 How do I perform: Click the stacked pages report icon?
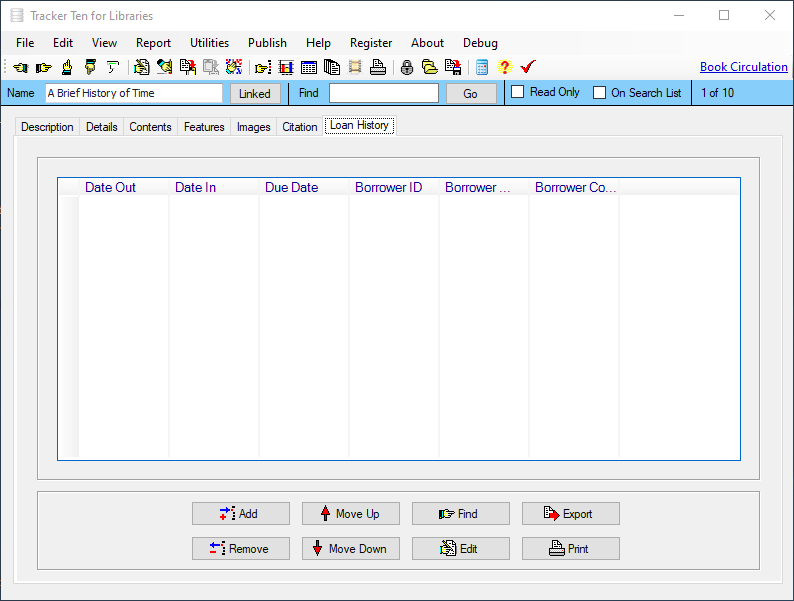click(332, 67)
